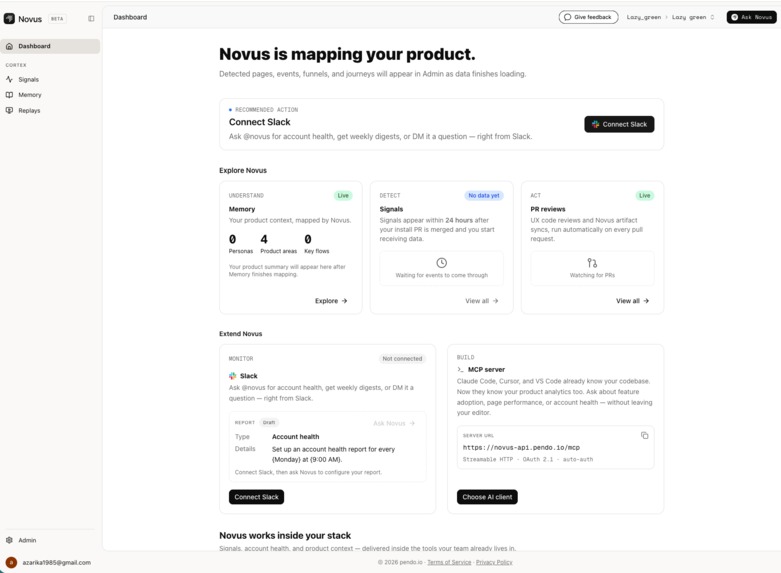Viewport: 781px width, 573px height.
Task: Click the Dashboard home icon
Action: [9, 46]
